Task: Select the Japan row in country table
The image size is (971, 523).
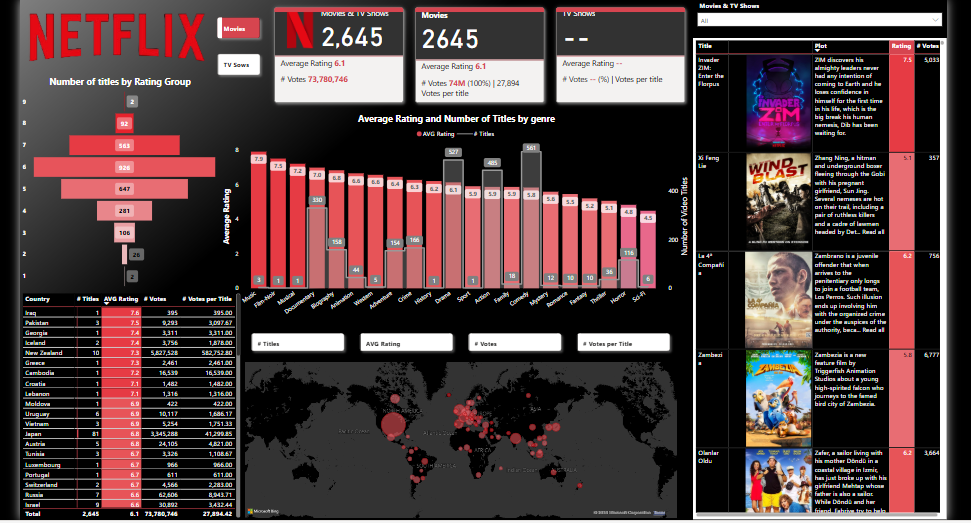Action: [128, 434]
